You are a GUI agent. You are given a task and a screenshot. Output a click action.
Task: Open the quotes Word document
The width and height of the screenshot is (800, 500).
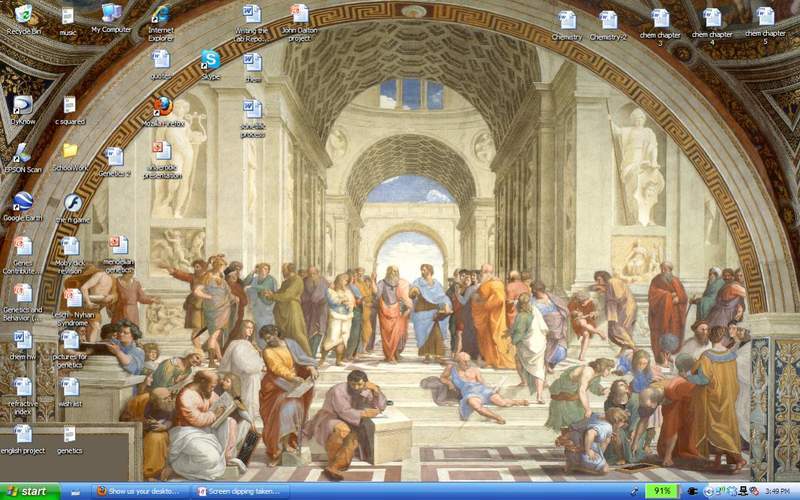(x=161, y=64)
